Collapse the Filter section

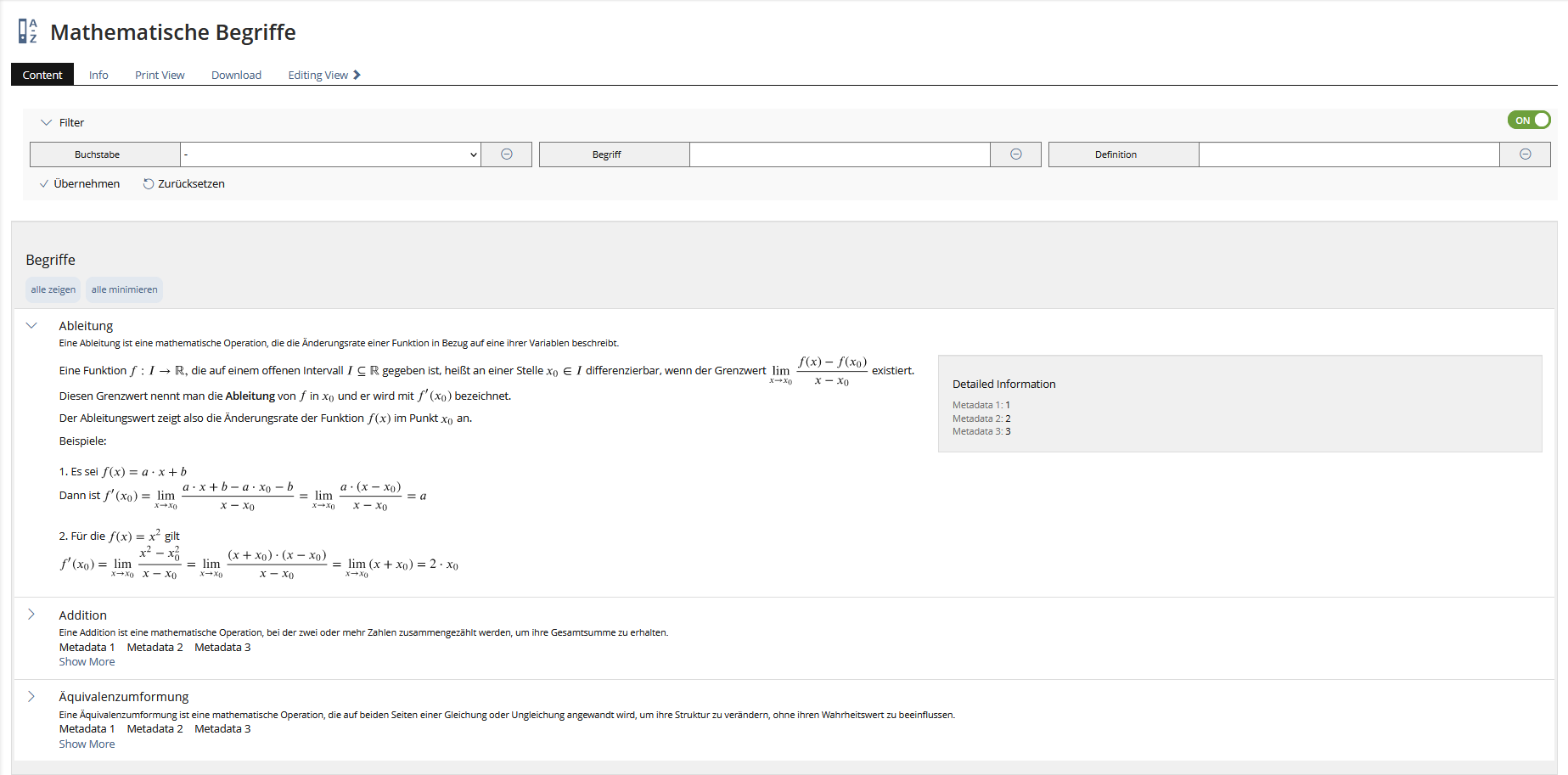click(47, 123)
